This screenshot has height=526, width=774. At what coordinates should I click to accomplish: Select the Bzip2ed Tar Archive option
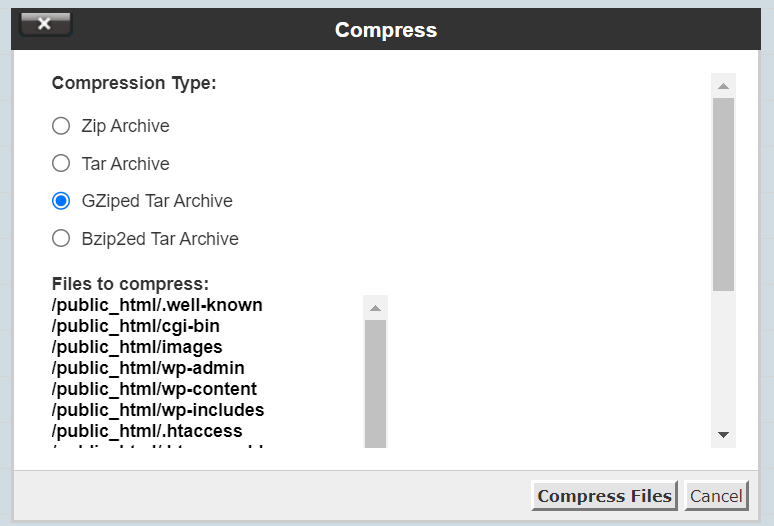61,239
